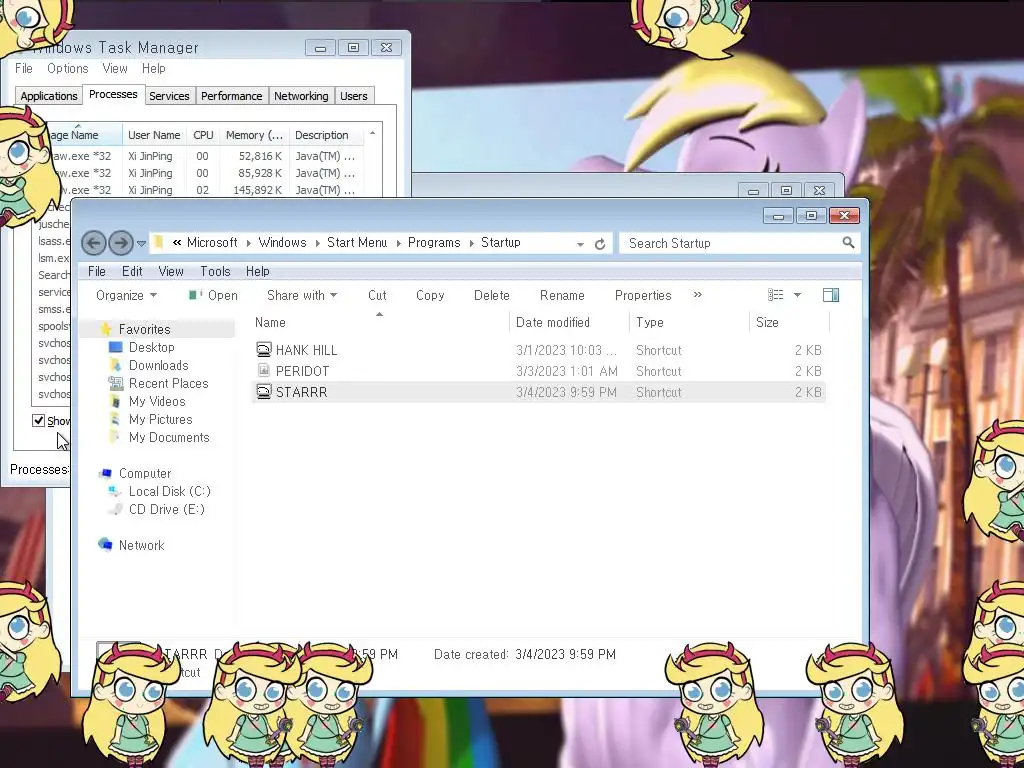
Task: Select PERIDOT shortcut icon
Action: (263, 371)
